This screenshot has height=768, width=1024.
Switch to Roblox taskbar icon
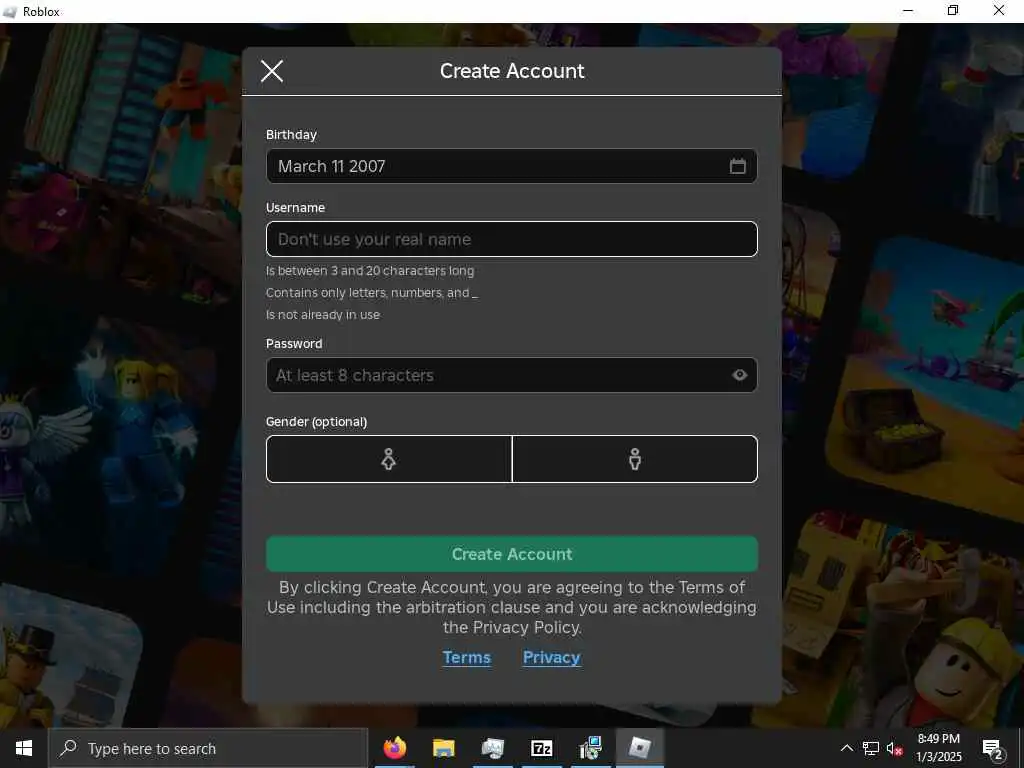[x=639, y=748]
